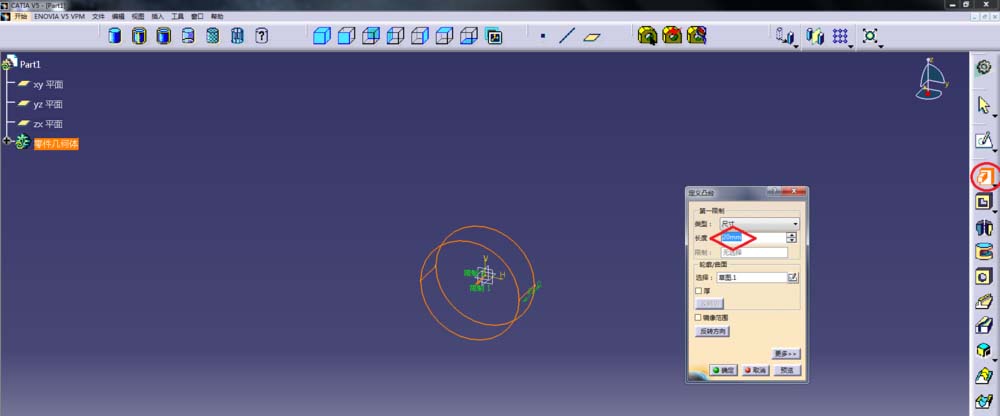
Task: Open the 窗口 (Window) menu
Action: (x=197, y=16)
